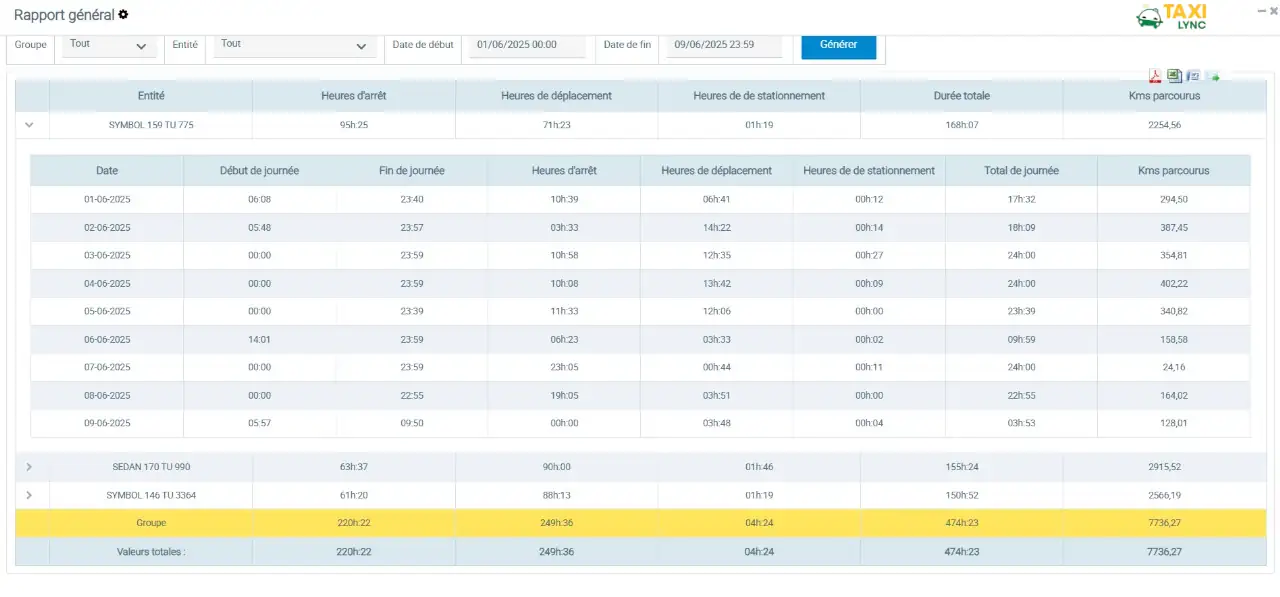Click the 14:01 start-of-day cell
This screenshot has width=1280, height=597.
tap(259, 340)
